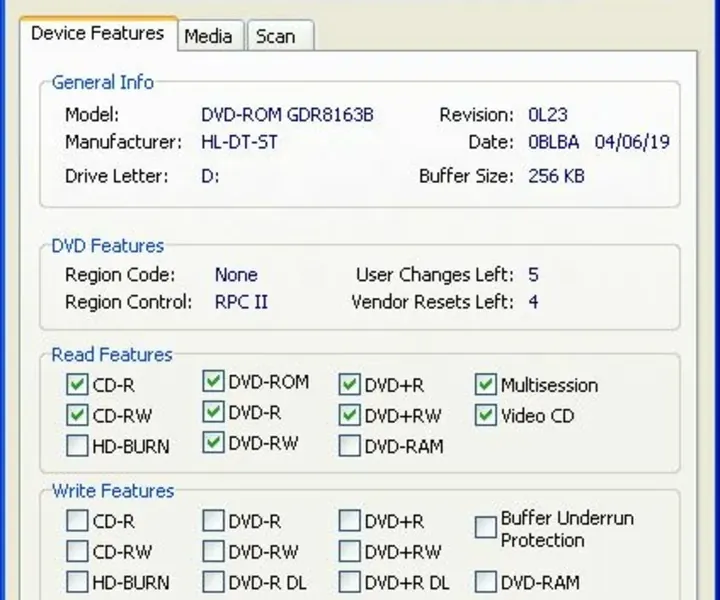
Task: Toggle DVD-R in Read Features
Action: click(x=213, y=411)
